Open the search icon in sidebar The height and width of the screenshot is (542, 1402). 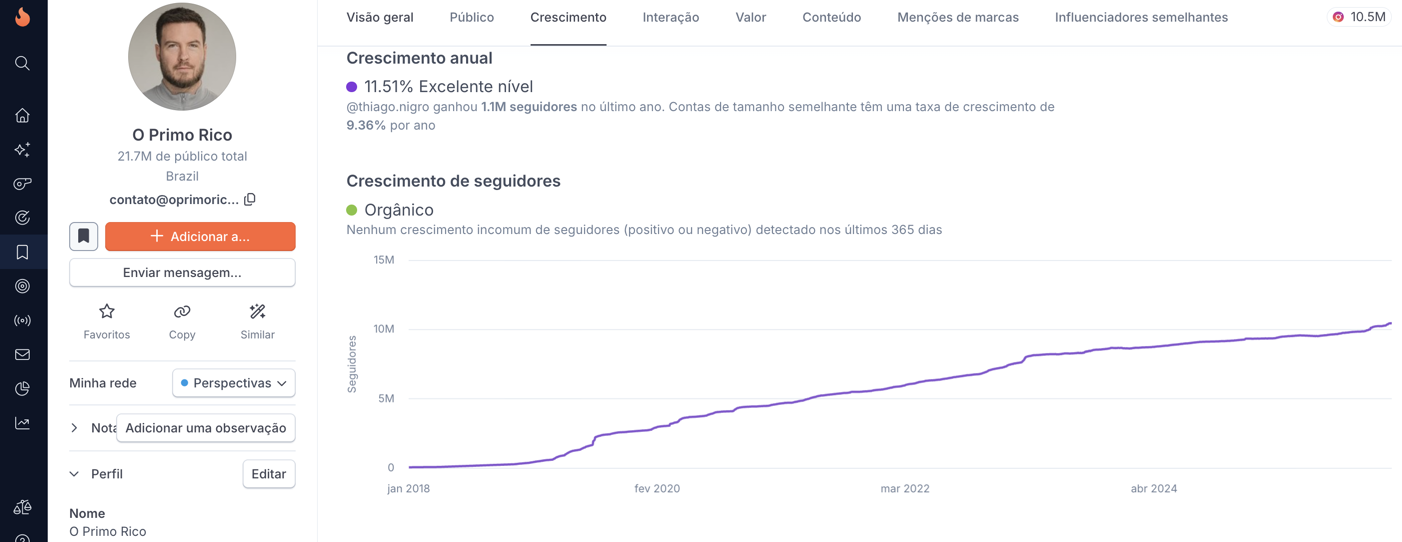(22, 63)
